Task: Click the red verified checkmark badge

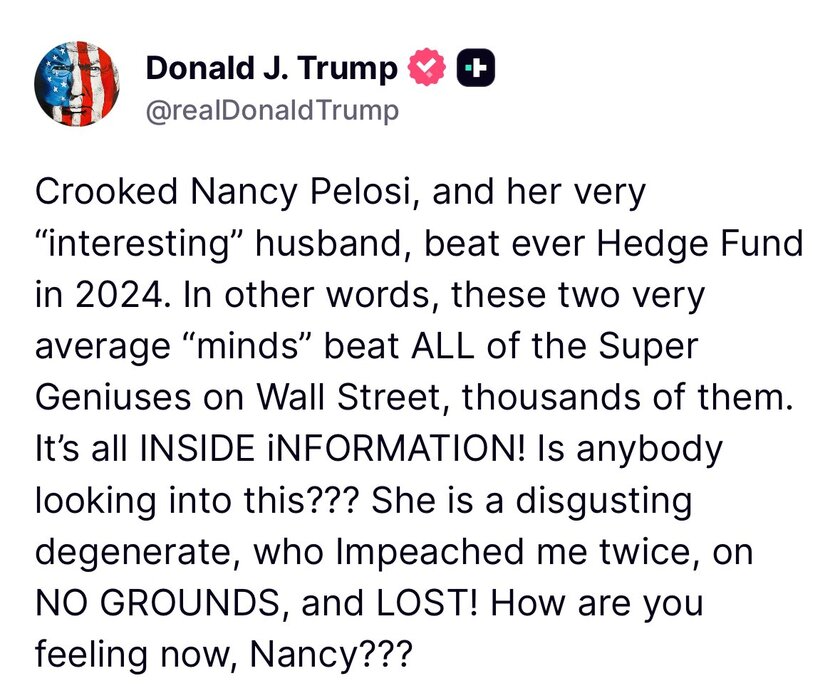Action: pos(426,67)
